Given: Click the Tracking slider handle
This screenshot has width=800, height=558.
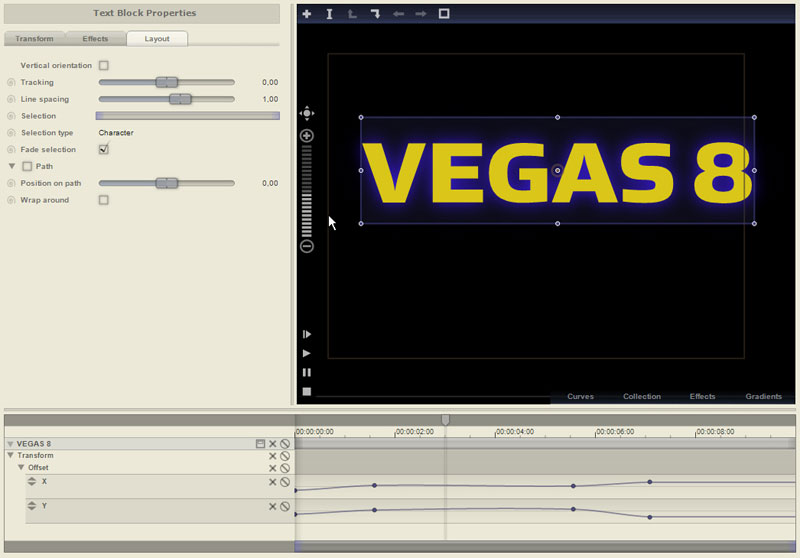Looking at the screenshot, I should (x=167, y=83).
